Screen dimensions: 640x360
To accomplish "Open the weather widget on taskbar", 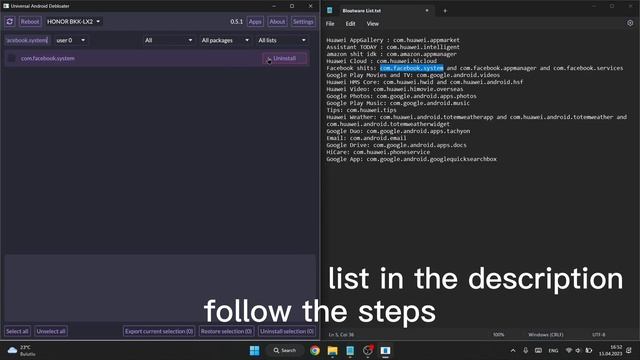I will (21, 351).
